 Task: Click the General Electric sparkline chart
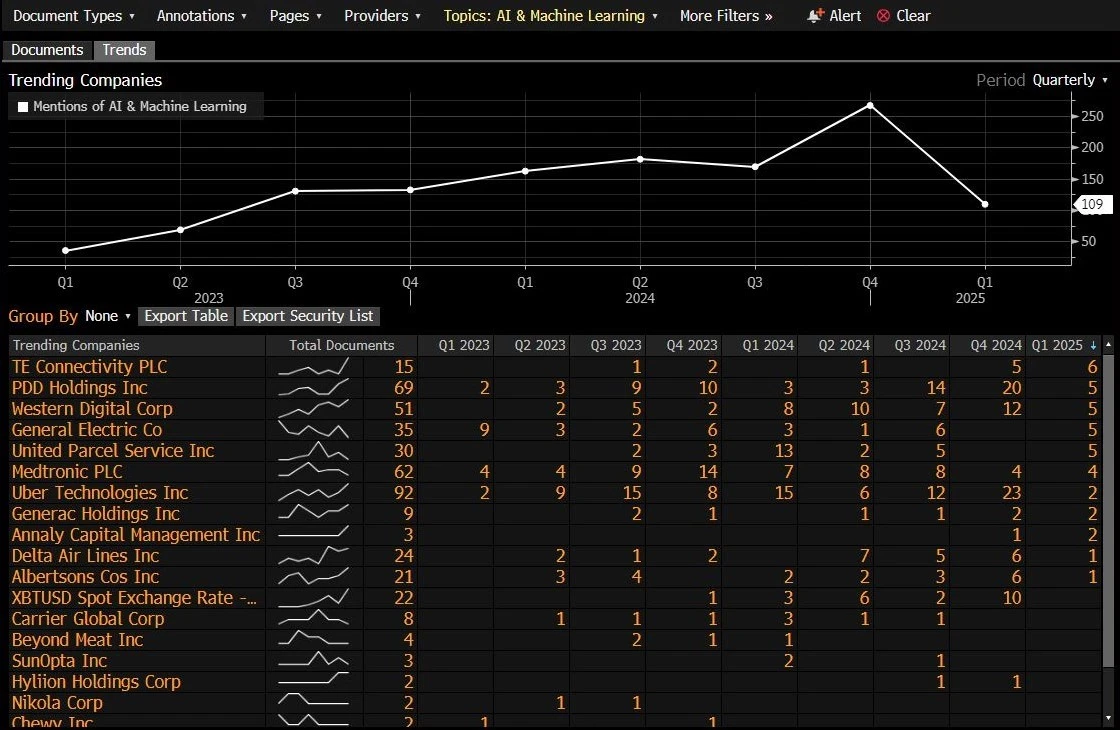(313, 430)
